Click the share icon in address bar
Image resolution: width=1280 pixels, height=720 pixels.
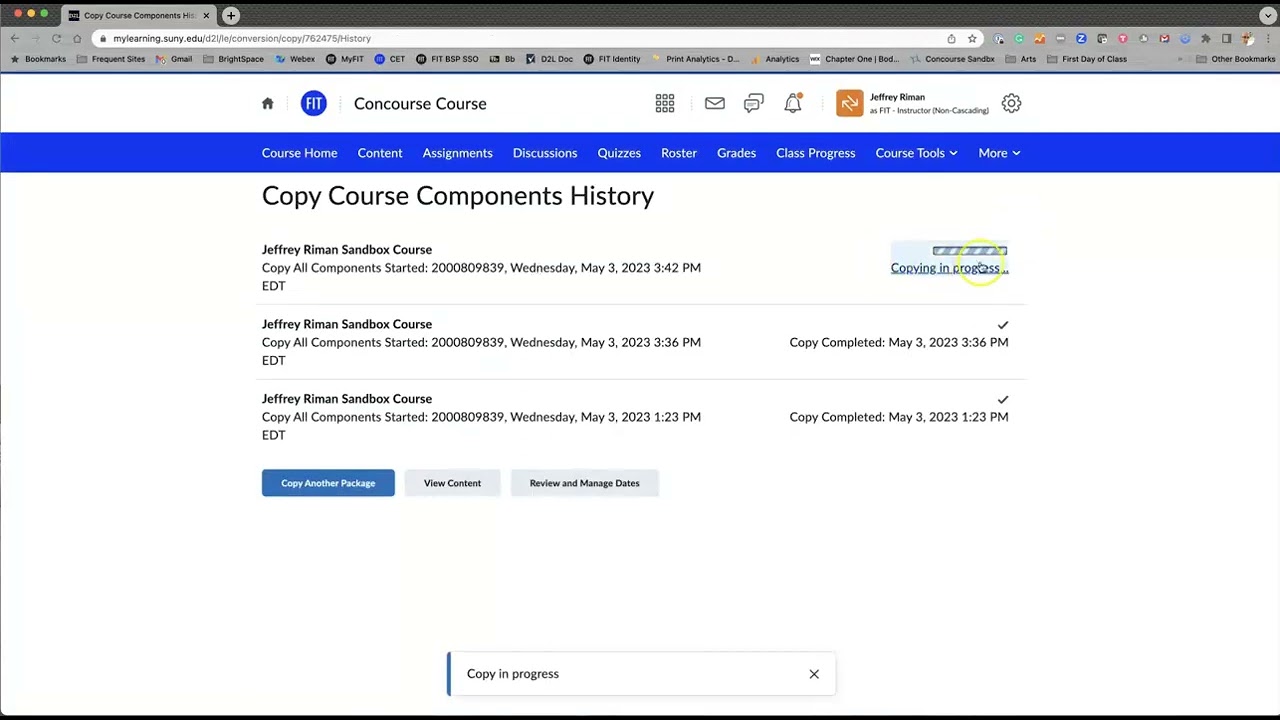click(x=951, y=38)
